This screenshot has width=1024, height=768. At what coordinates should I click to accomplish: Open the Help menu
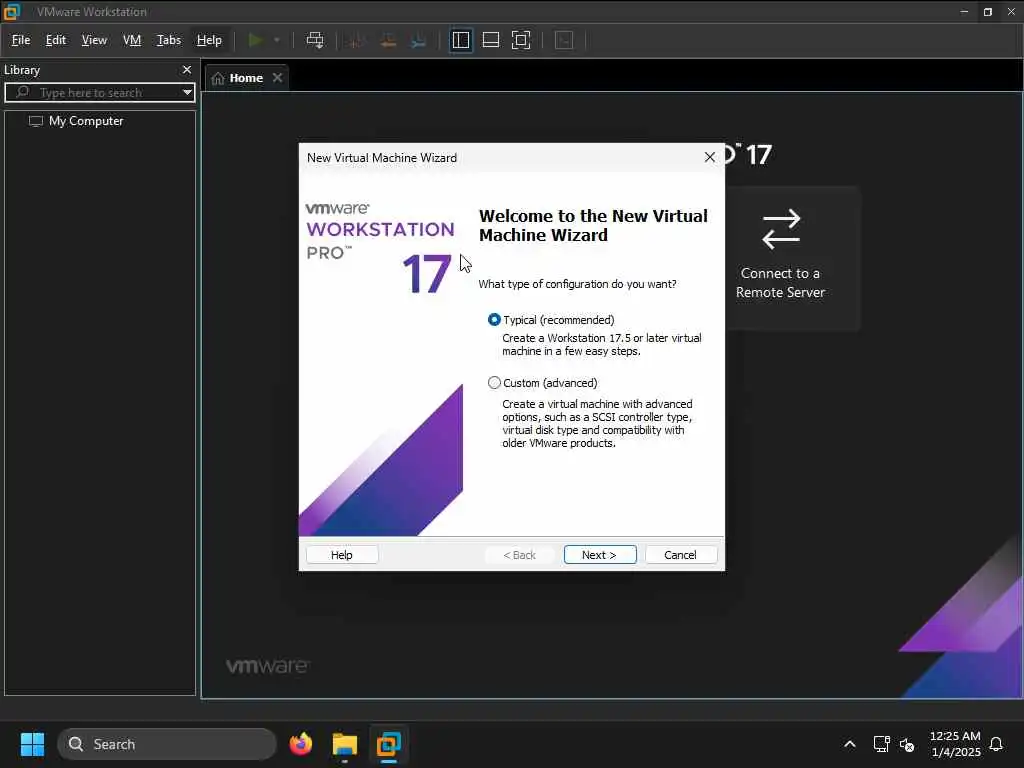(209, 40)
